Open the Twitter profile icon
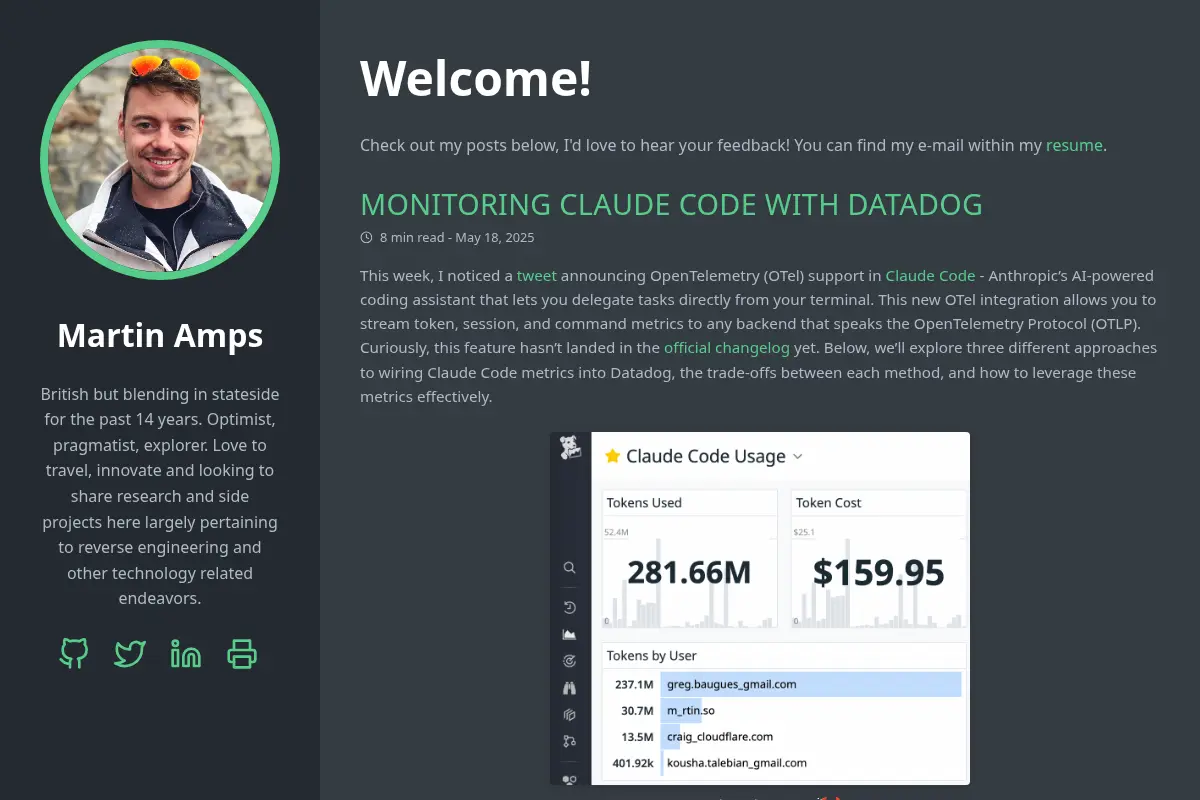The image size is (1200, 800). coord(130,654)
